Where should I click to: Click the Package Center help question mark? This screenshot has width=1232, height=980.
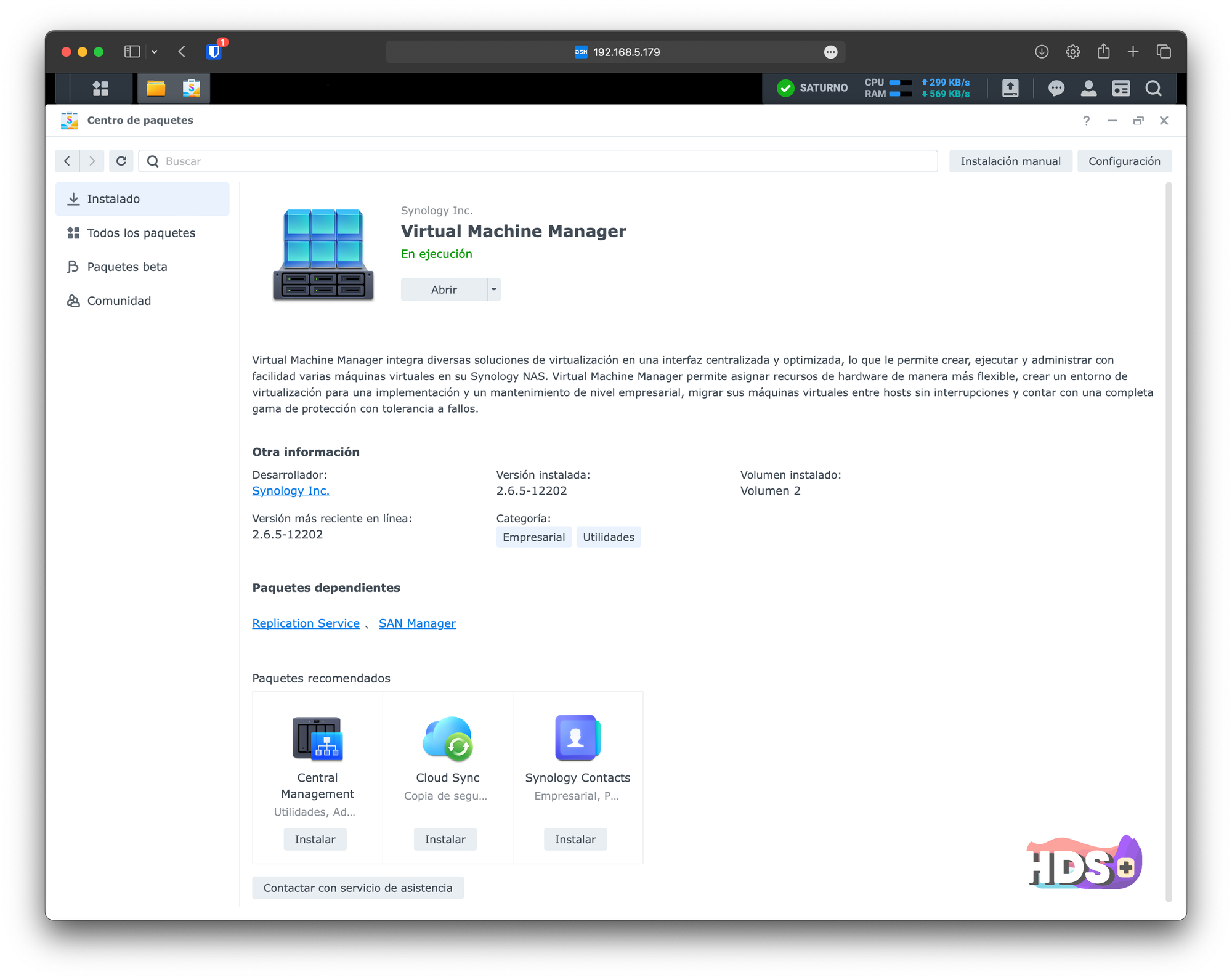[x=1087, y=121]
